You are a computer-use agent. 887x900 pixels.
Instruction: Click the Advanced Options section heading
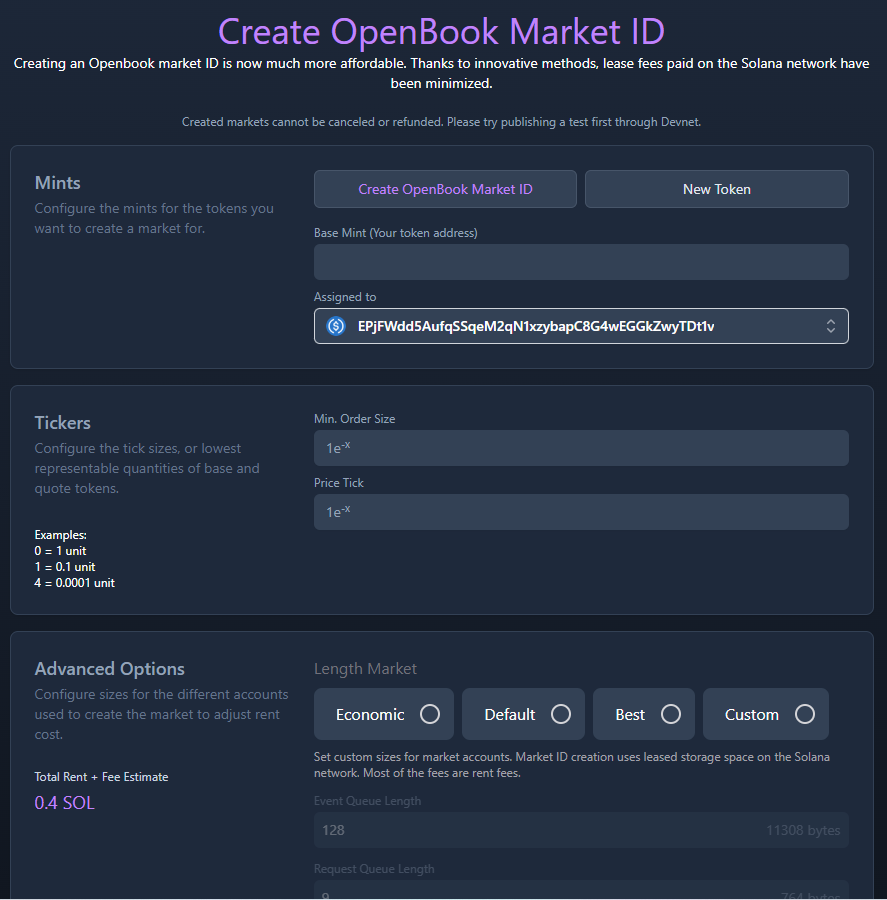110,668
